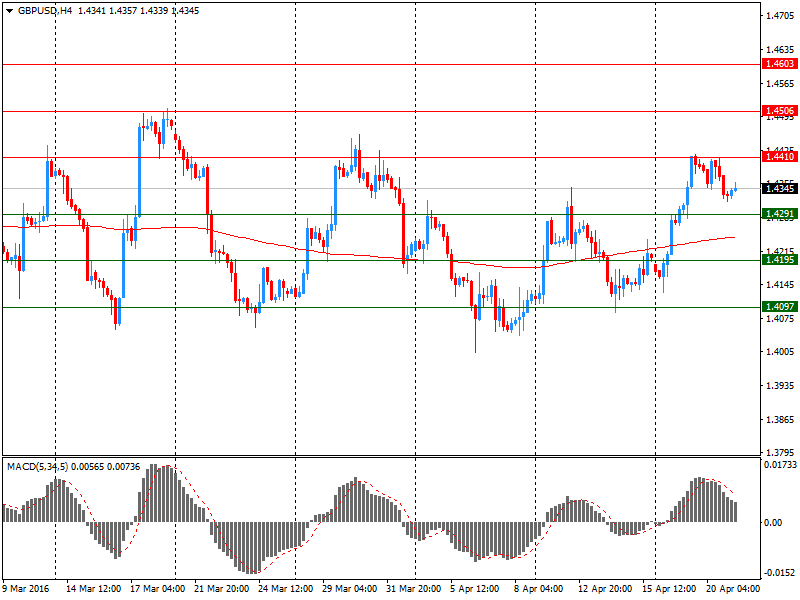Viewport: 800px width, 600px height.
Task: Click the 1.3865 price scale value
Action: coord(780,420)
